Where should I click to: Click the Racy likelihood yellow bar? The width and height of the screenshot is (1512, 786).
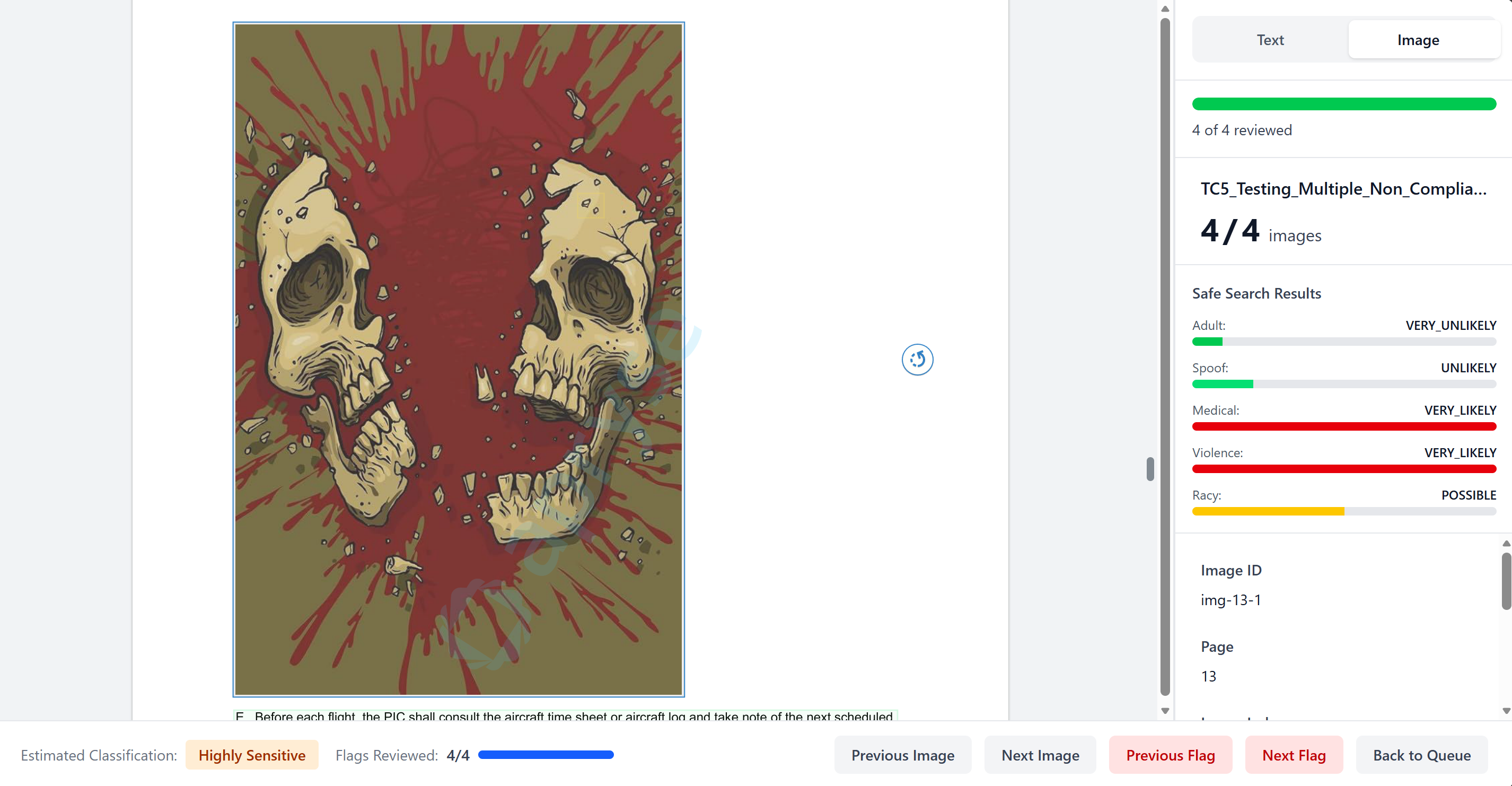pos(1268,511)
